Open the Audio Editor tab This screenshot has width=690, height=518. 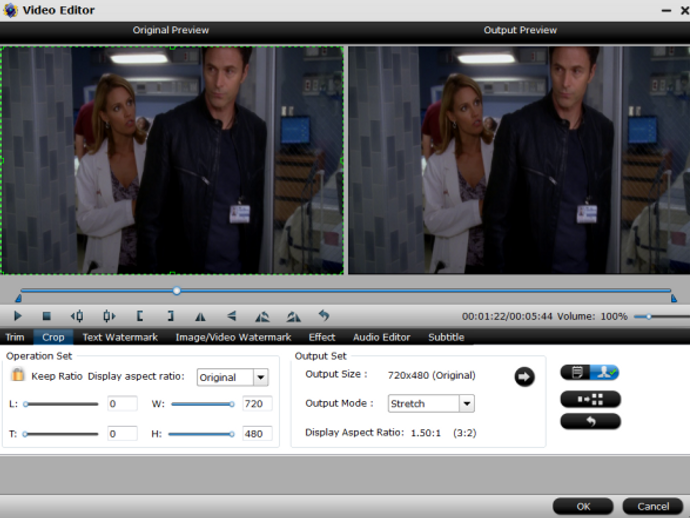point(382,337)
